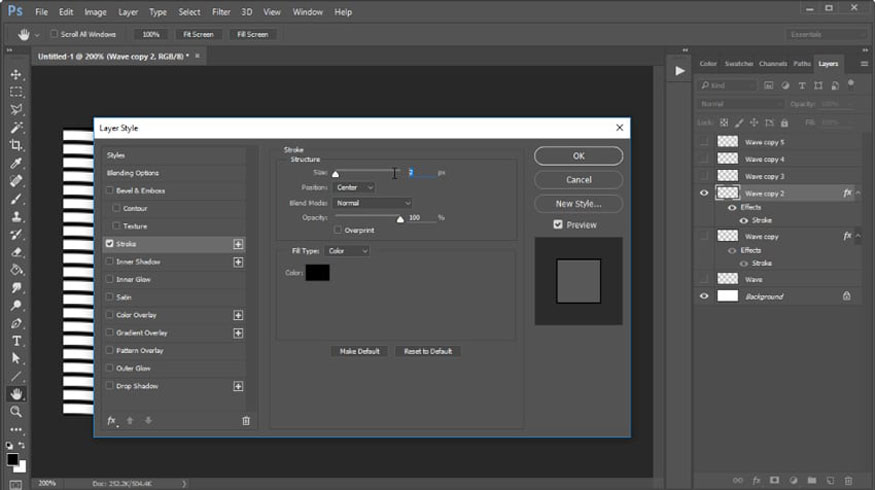
Task: Select the Brush tool
Action: tap(16, 199)
